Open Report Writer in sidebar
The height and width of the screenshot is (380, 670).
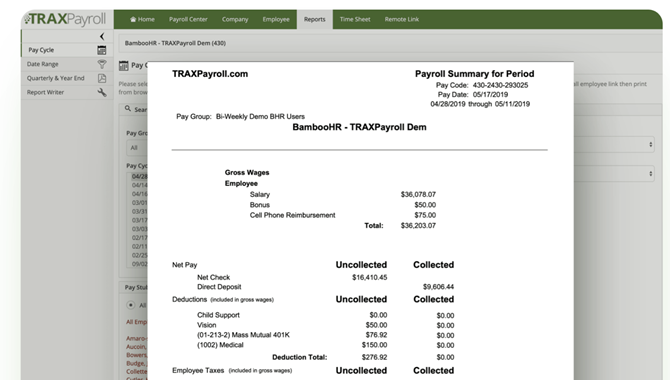pyautogui.click(x=45, y=92)
